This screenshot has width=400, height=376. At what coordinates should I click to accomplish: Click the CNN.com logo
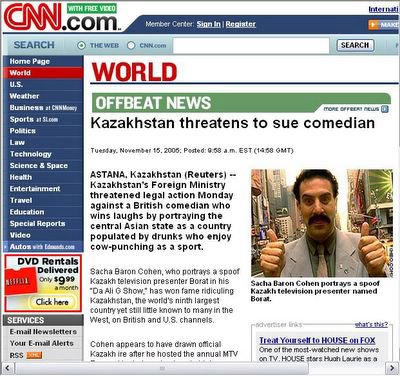[62, 17]
